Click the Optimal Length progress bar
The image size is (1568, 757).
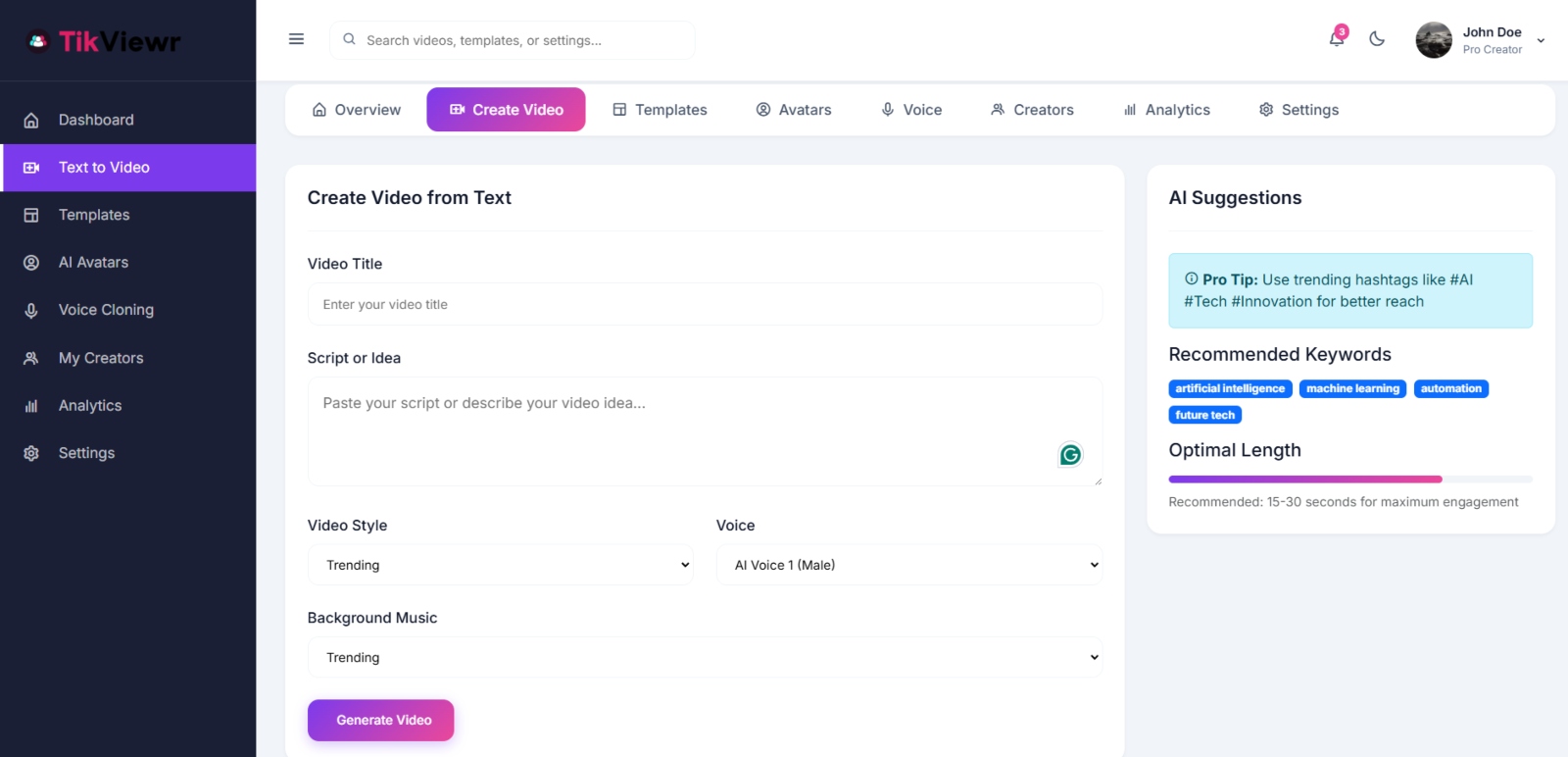coord(1349,479)
